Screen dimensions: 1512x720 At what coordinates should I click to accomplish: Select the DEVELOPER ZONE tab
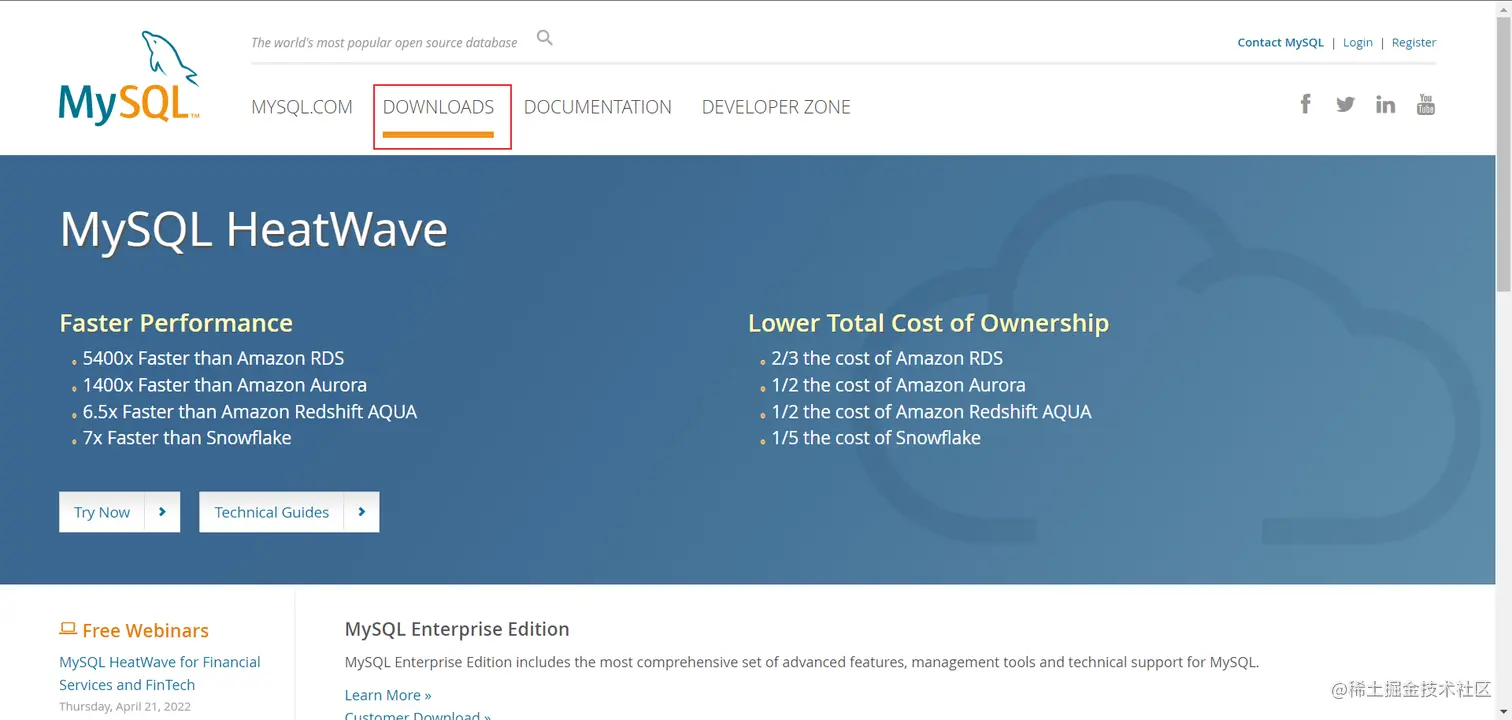click(776, 107)
